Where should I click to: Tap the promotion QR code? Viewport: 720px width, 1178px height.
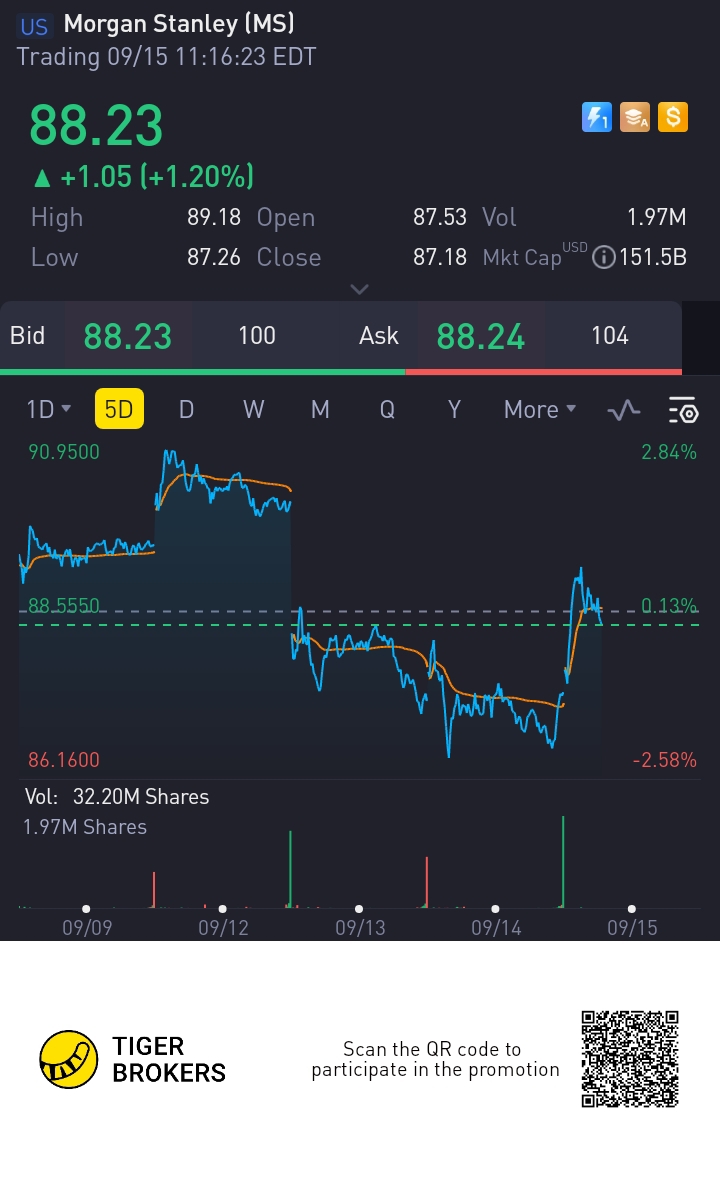[x=630, y=1059]
